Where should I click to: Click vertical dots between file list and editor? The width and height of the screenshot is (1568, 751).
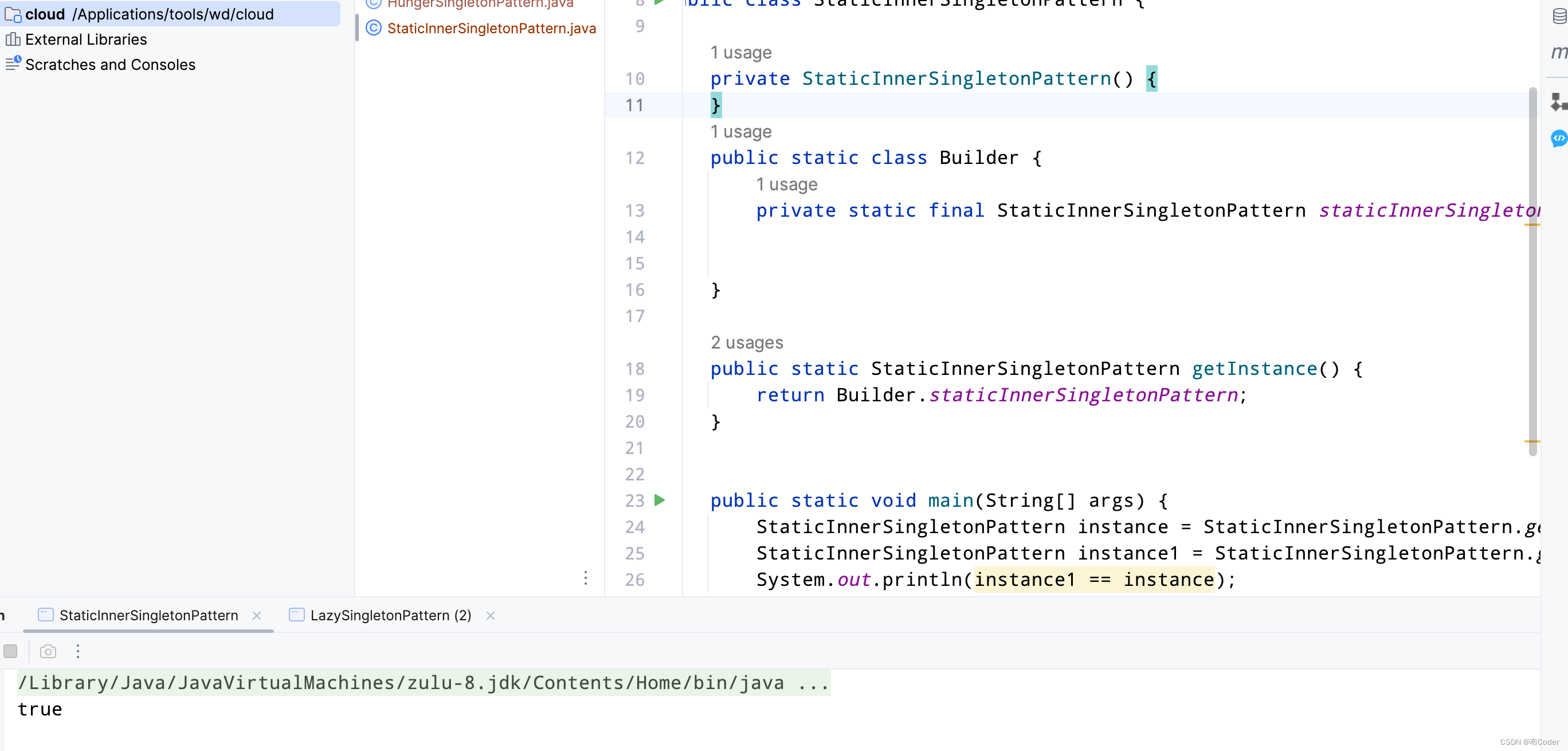pyautogui.click(x=586, y=577)
